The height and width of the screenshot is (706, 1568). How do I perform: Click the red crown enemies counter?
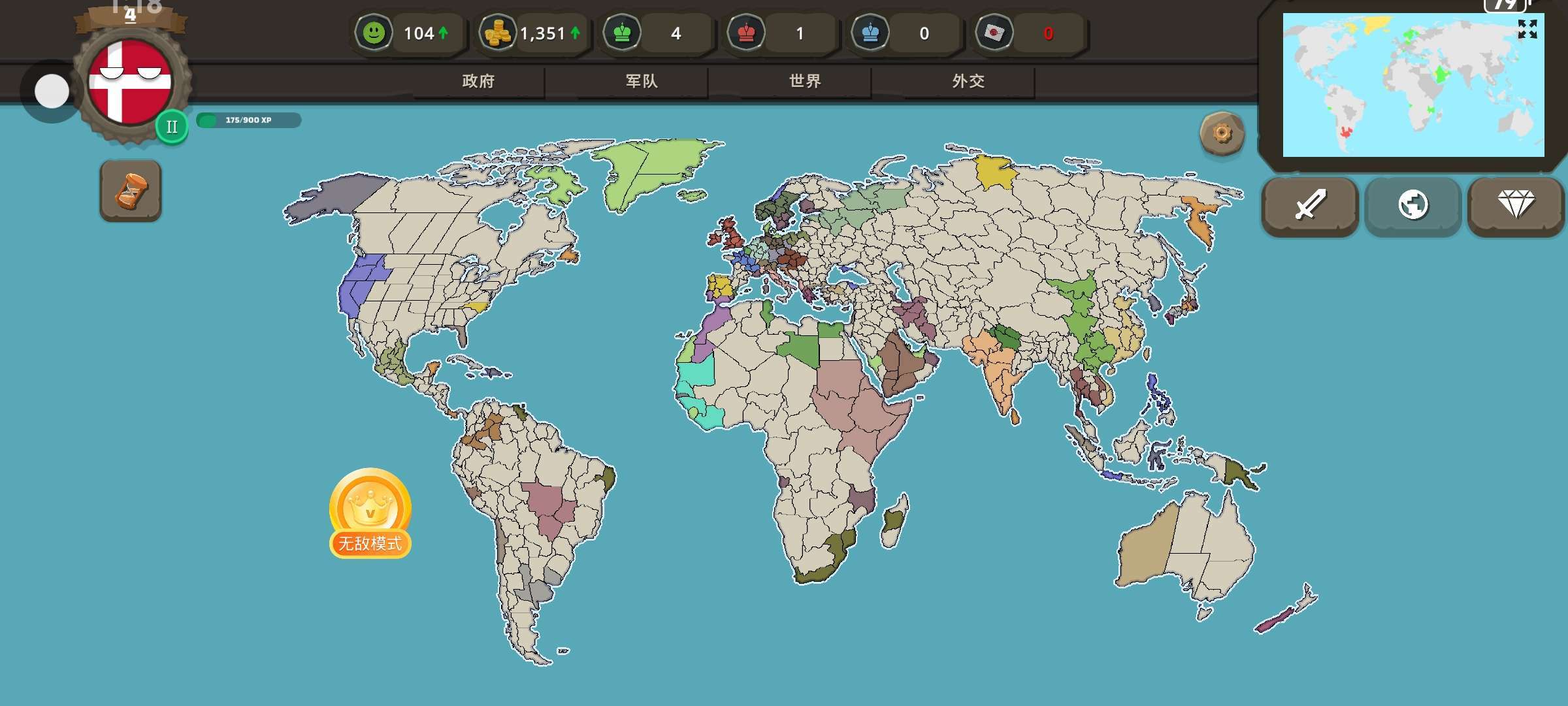click(746, 33)
